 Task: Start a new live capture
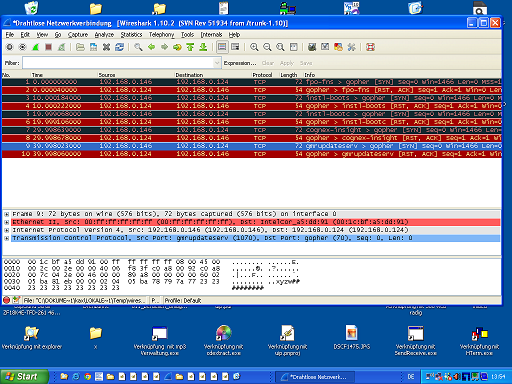coord(35,47)
